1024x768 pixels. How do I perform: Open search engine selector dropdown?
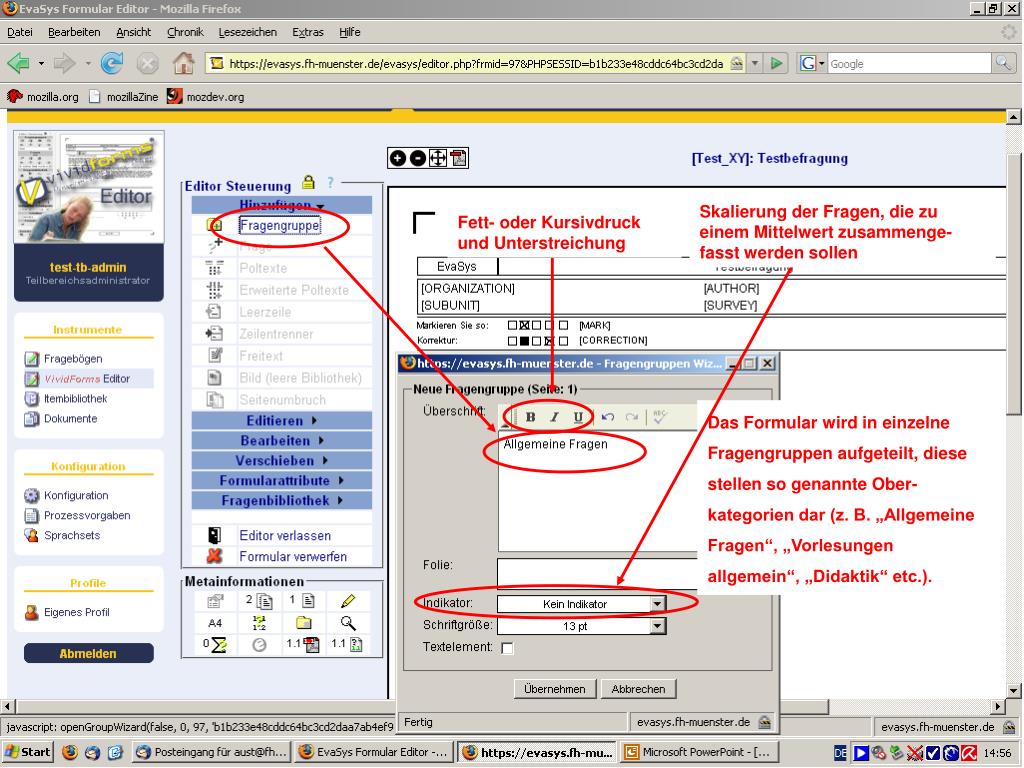coord(822,63)
